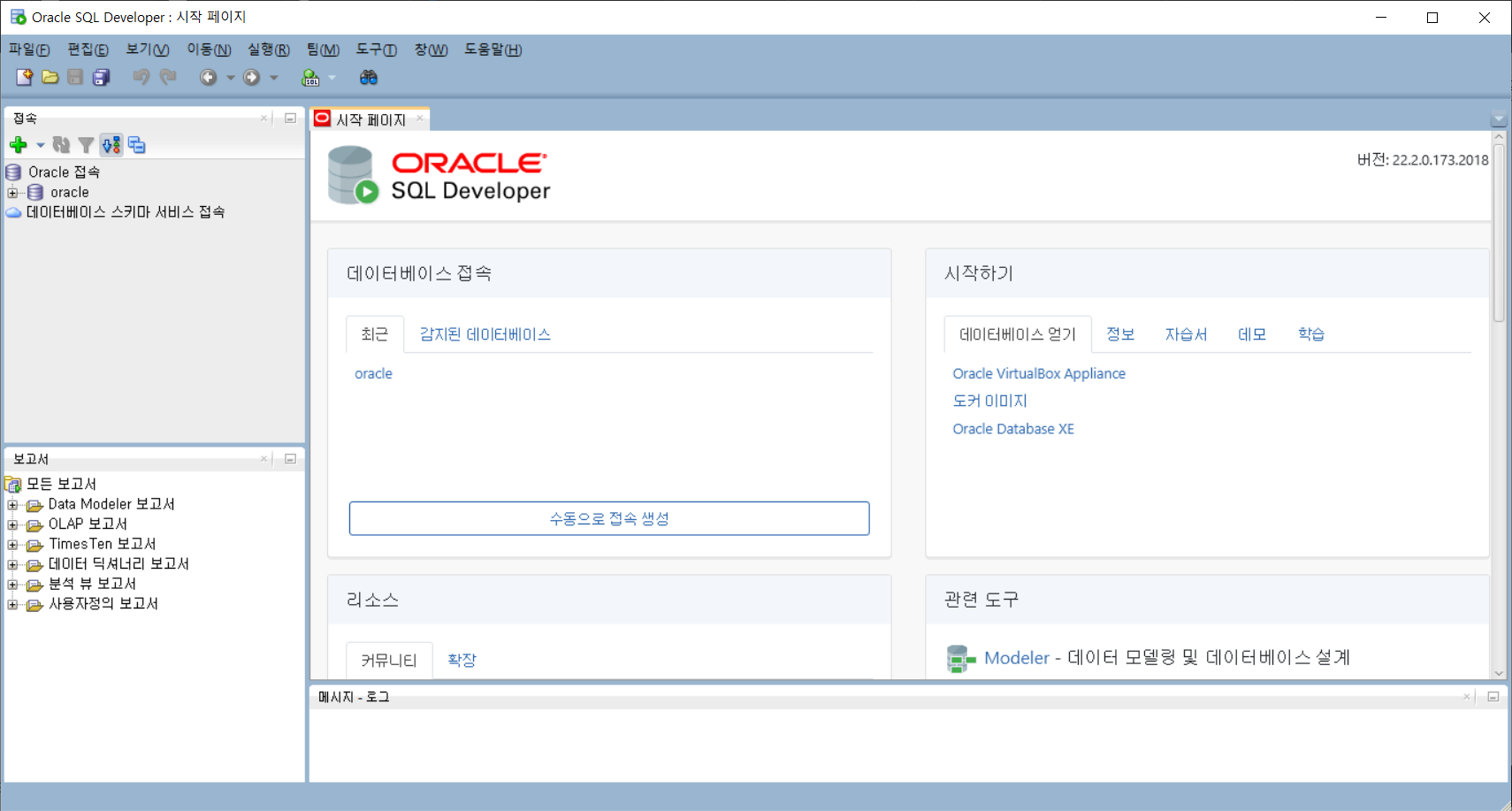Expand OLAP 보고서 folder
Viewport: 1512px width, 811px height.
tap(12, 524)
